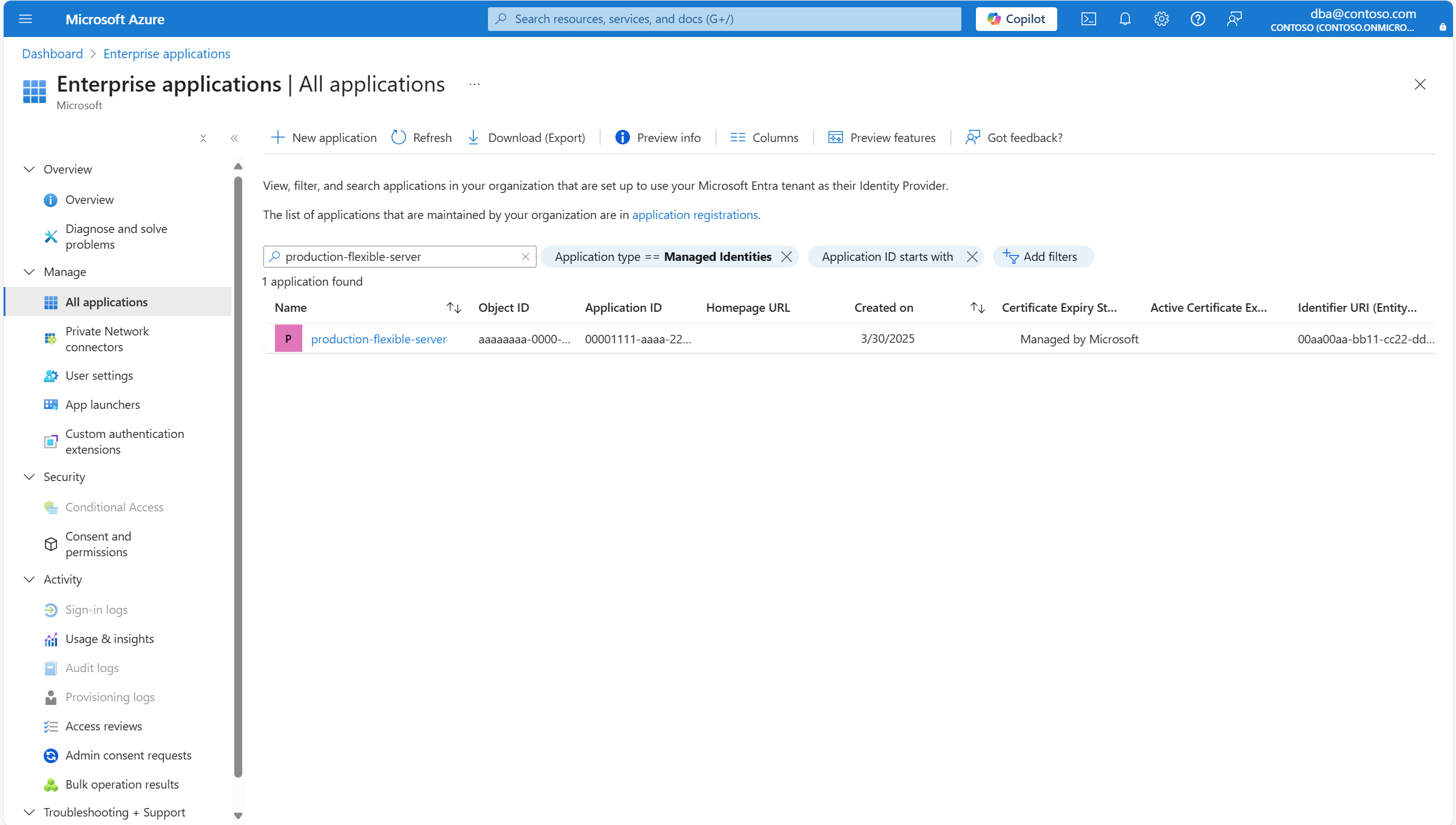Click the pink P application avatar
The image size is (1456, 825).
[288, 338]
